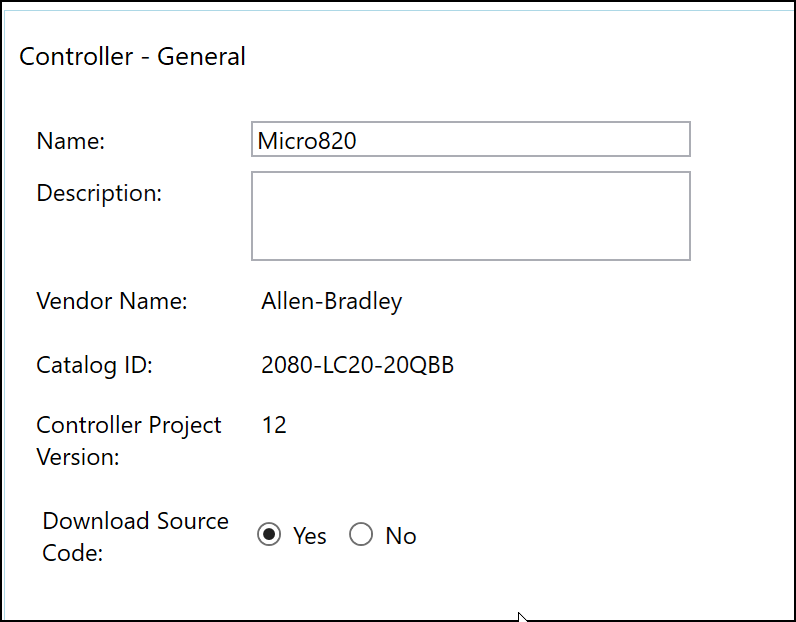796x622 pixels.
Task: Click the "Catalog ID:" label
Action: click(x=94, y=365)
